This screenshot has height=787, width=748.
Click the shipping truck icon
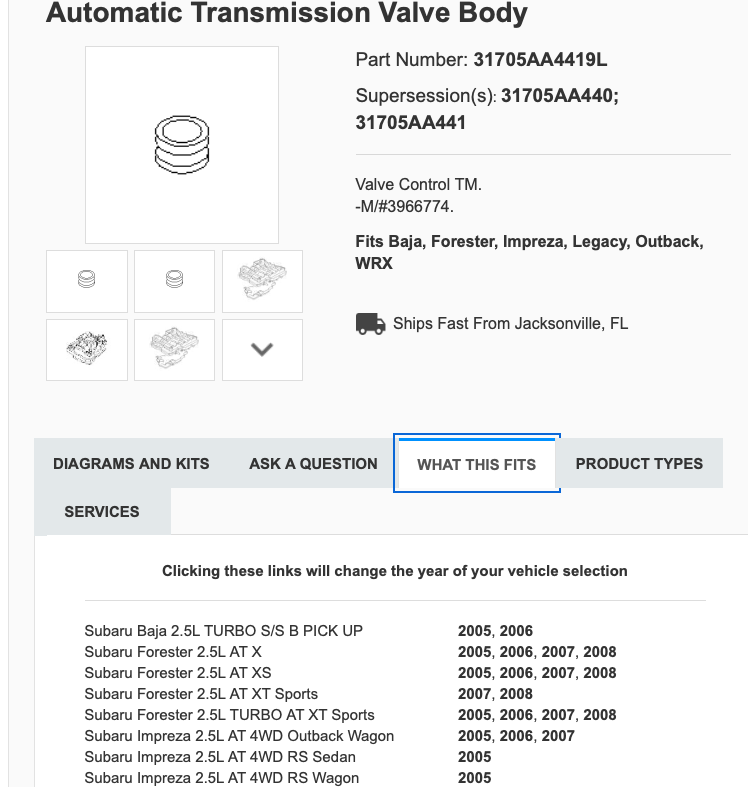370,323
